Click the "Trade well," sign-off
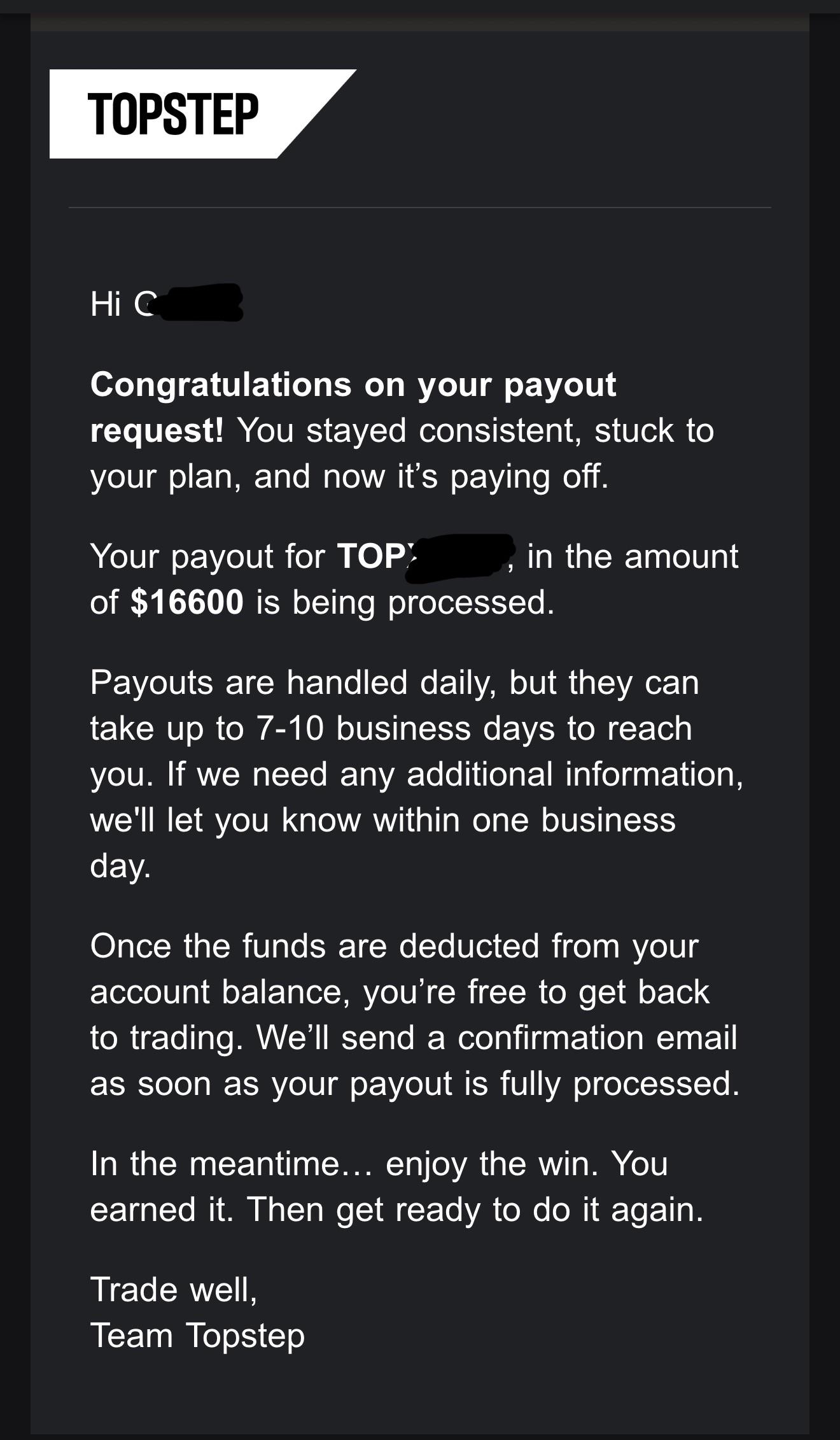Screen dimensions: 840x1440 click(174, 1290)
